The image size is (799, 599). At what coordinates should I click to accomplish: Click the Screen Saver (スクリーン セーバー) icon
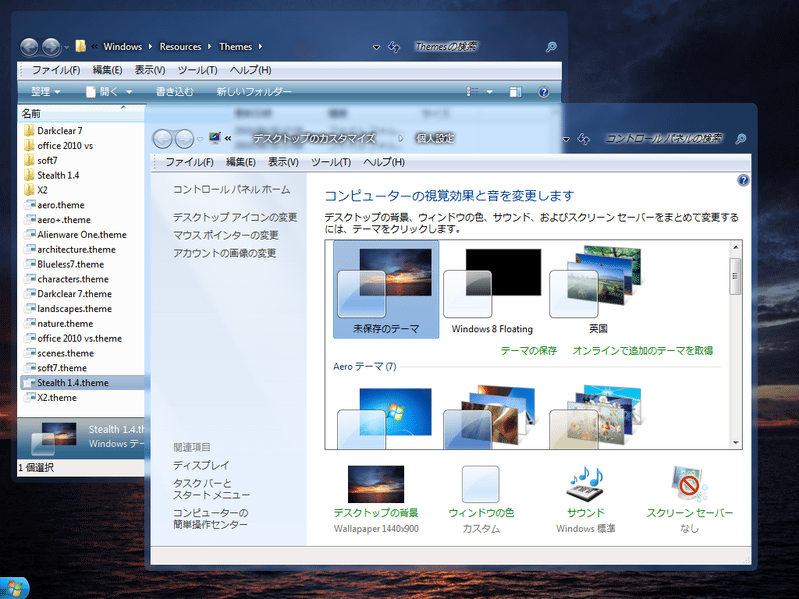(689, 484)
